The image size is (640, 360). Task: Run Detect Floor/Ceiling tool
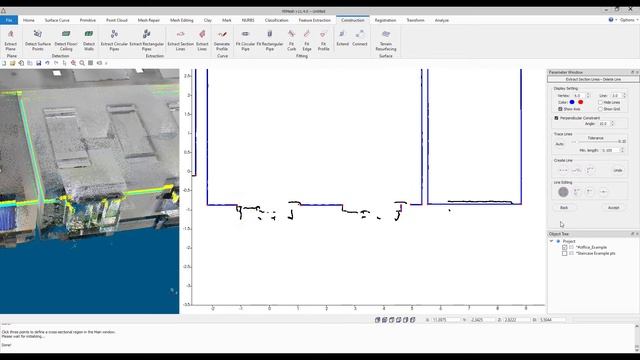click(66, 40)
